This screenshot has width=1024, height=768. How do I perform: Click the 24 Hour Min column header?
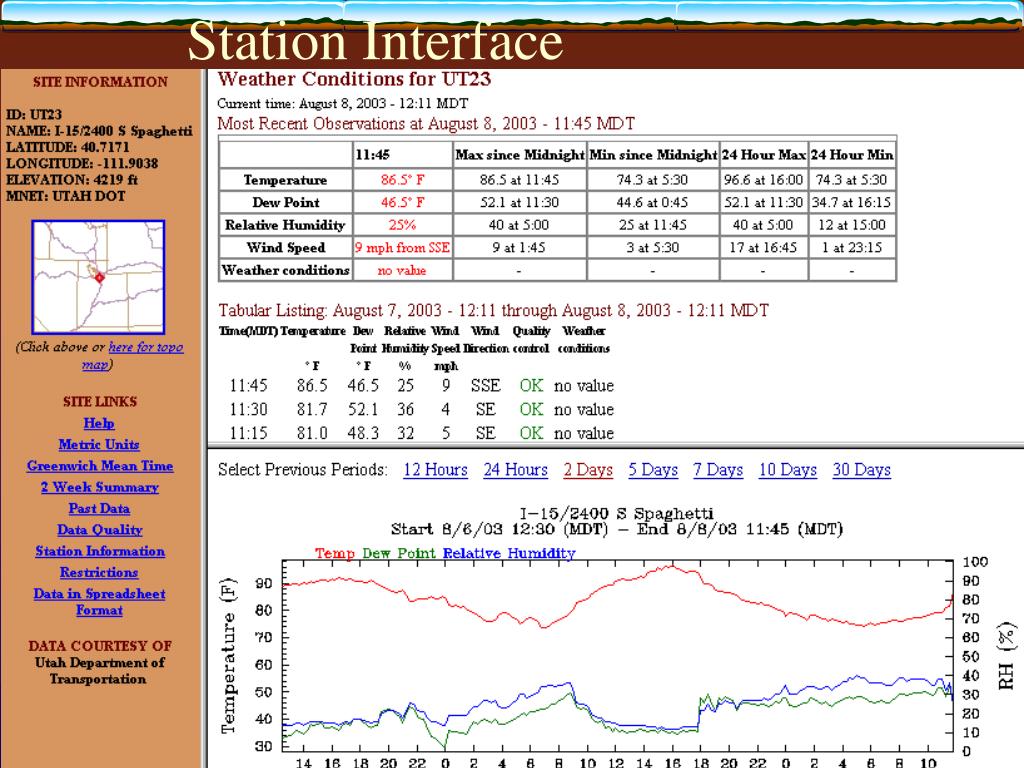(852, 155)
